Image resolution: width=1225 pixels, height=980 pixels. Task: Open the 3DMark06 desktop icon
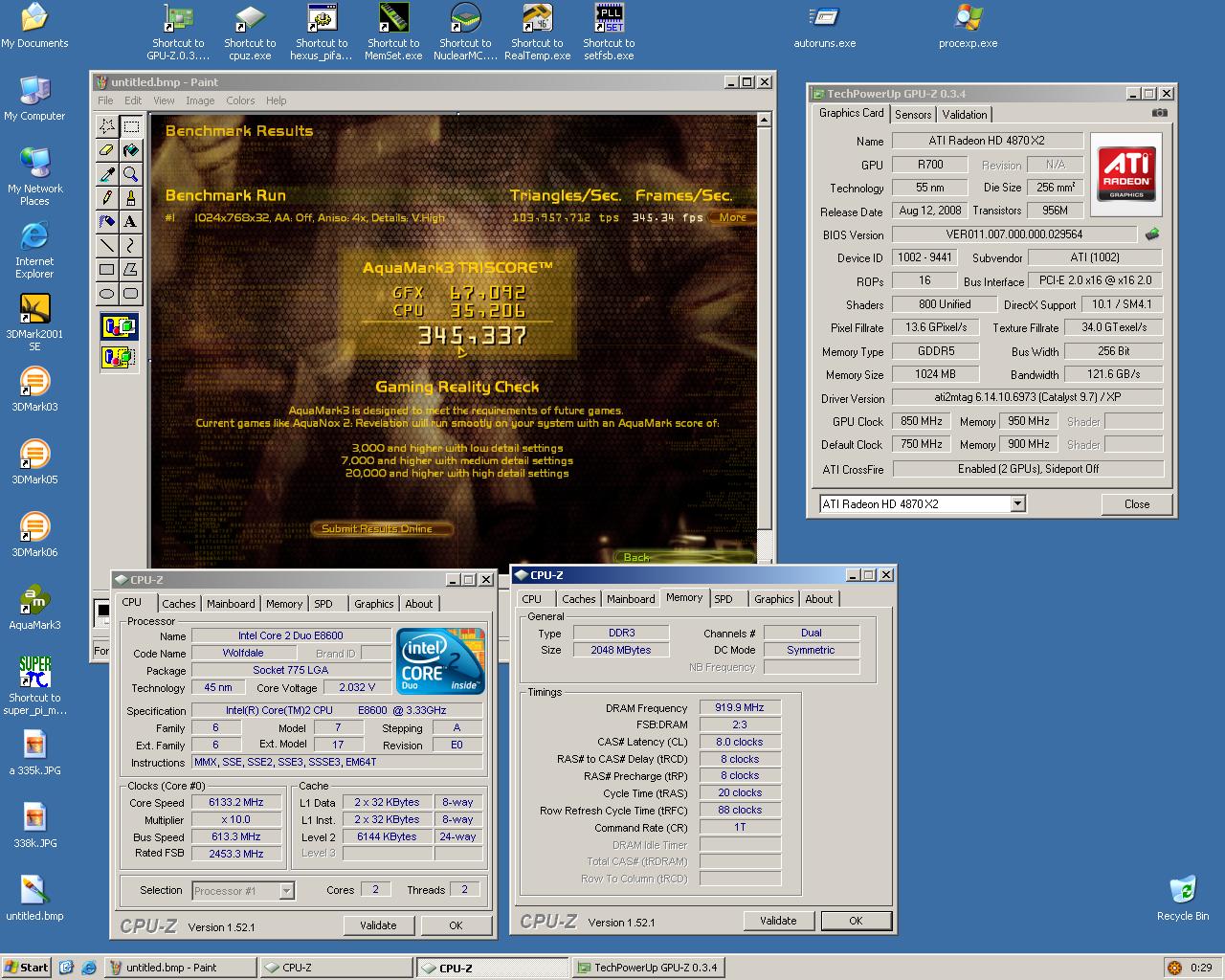[x=34, y=534]
